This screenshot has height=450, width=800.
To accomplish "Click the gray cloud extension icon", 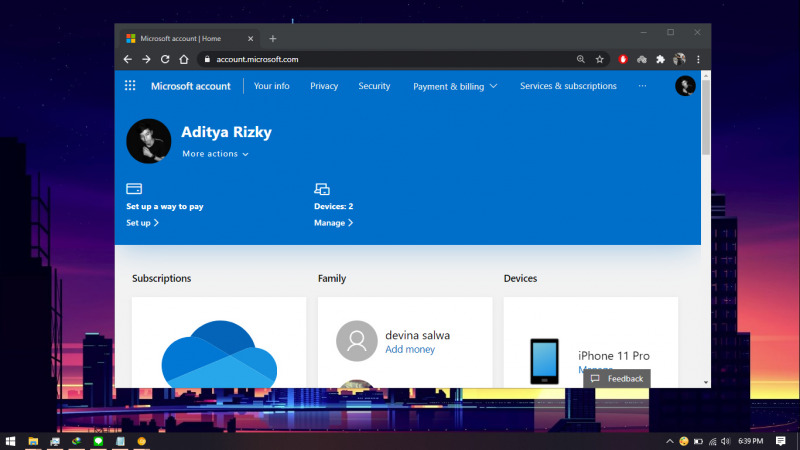I will (642, 59).
